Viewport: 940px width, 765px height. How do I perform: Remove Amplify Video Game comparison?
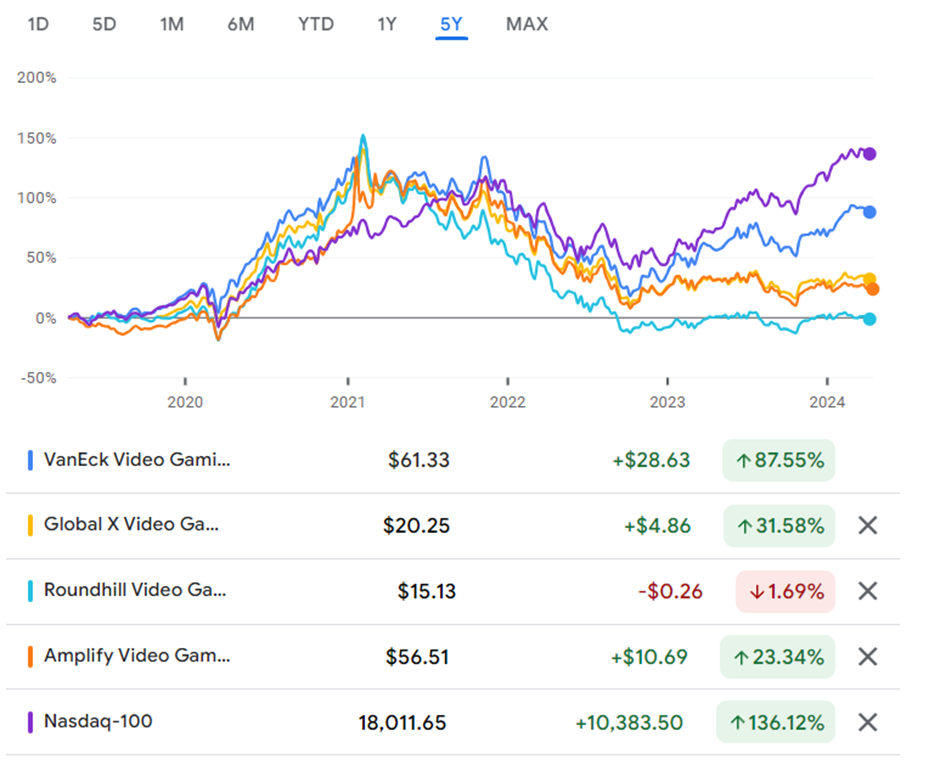pyautogui.click(x=867, y=656)
